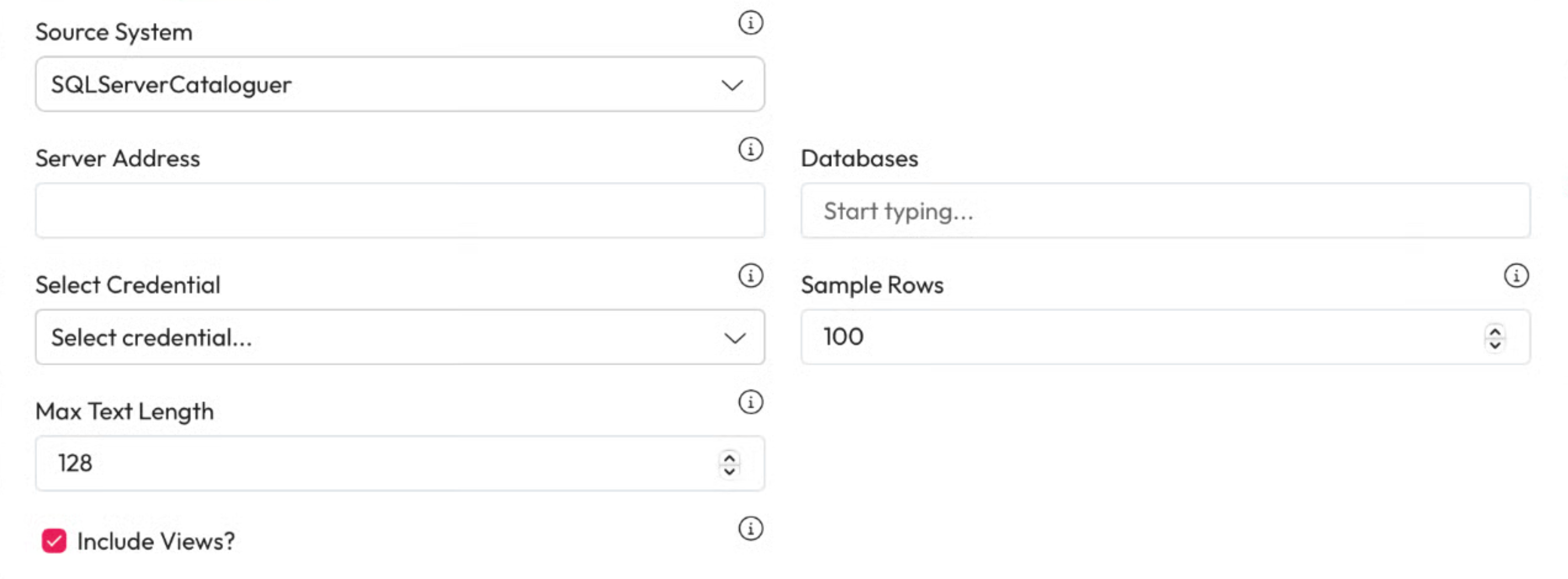The height and width of the screenshot is (579, 1568).
Task: Uncheck the Include Views checkbox
Action: 54,541
